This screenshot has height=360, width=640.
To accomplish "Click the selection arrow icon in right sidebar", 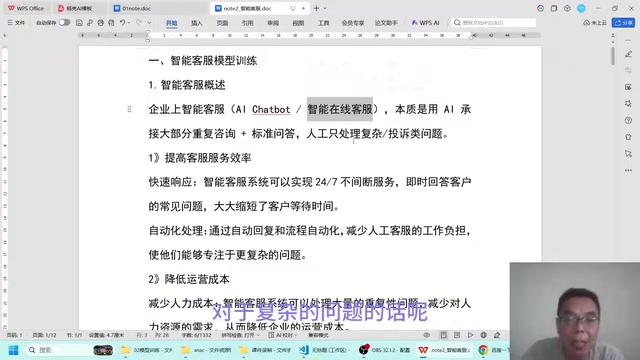I will click(x=628, y=154).
